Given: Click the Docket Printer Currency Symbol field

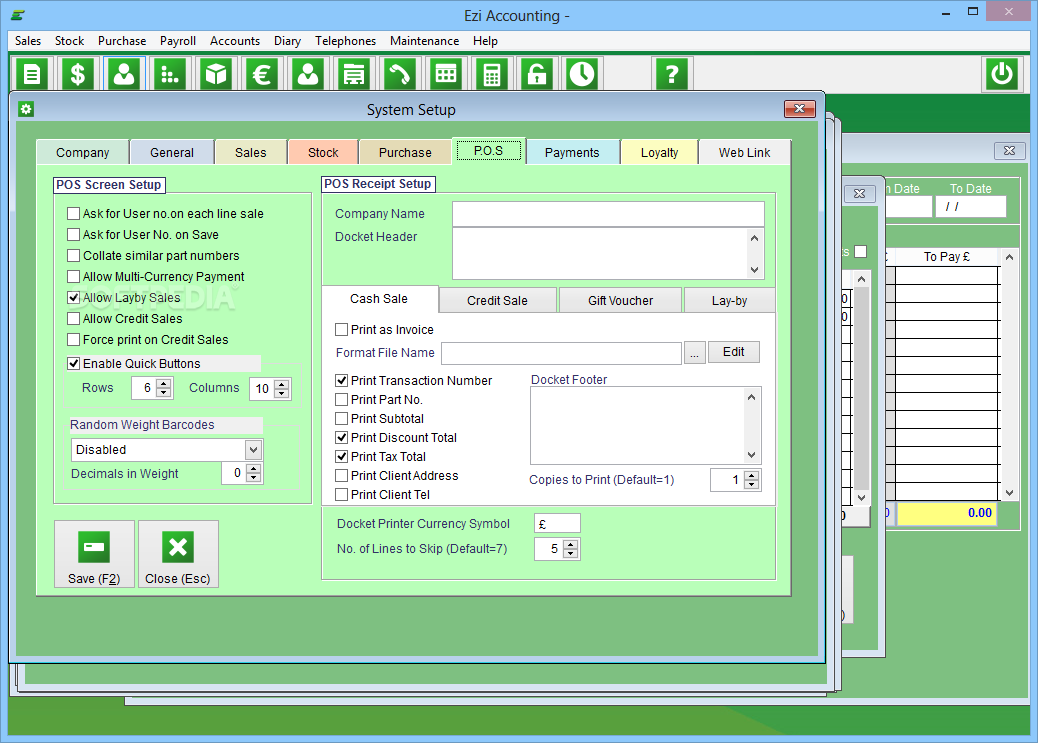Looking at the screenshot, I should 557,524.
